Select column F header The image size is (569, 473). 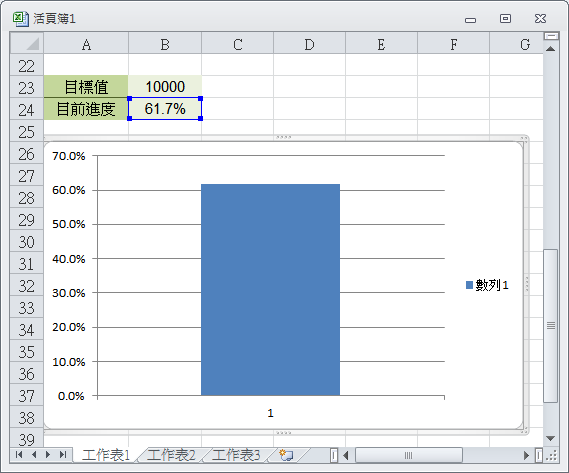pyautogui.click(x=453, y=44)
